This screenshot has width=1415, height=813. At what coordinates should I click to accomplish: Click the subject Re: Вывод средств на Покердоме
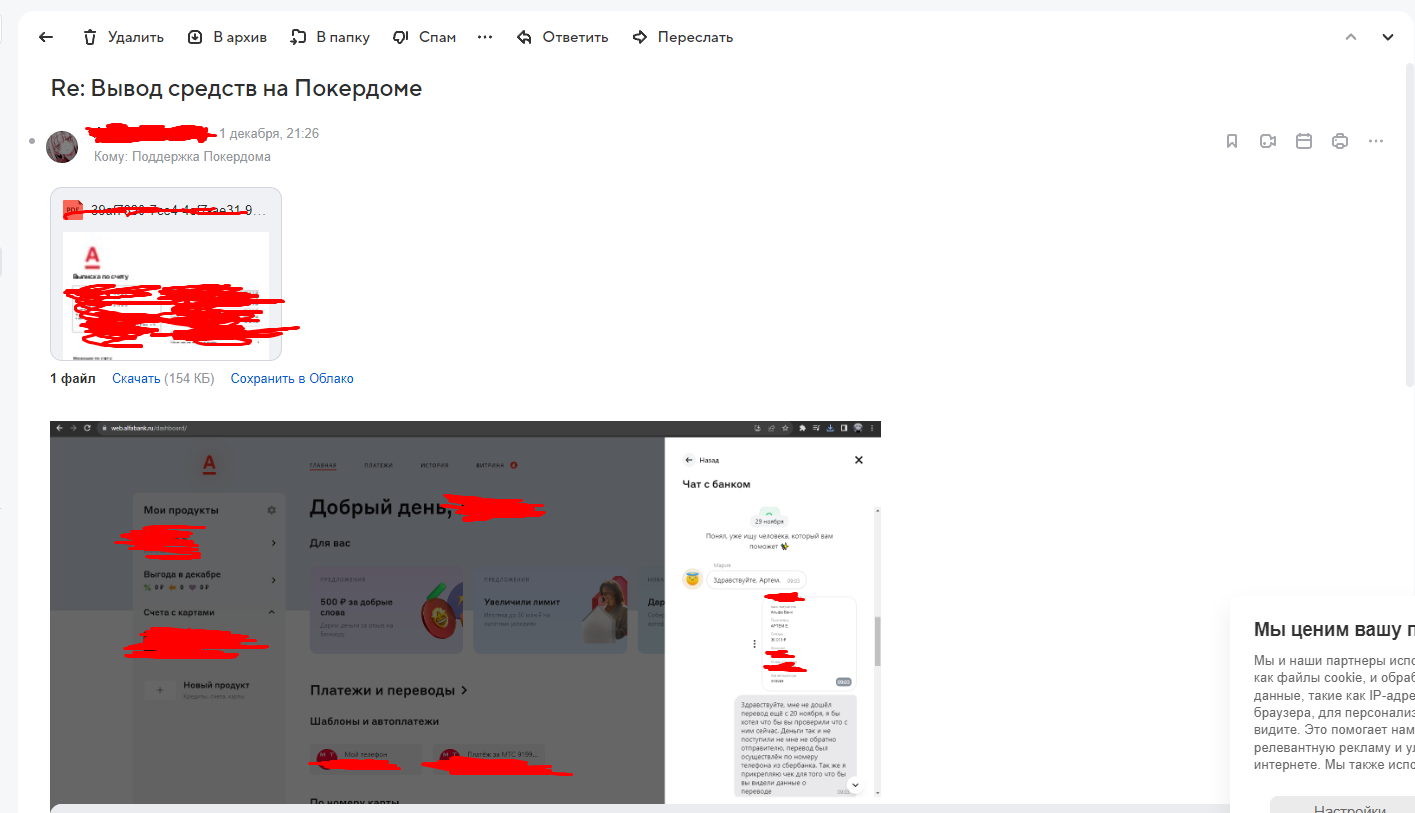point(236,88)
